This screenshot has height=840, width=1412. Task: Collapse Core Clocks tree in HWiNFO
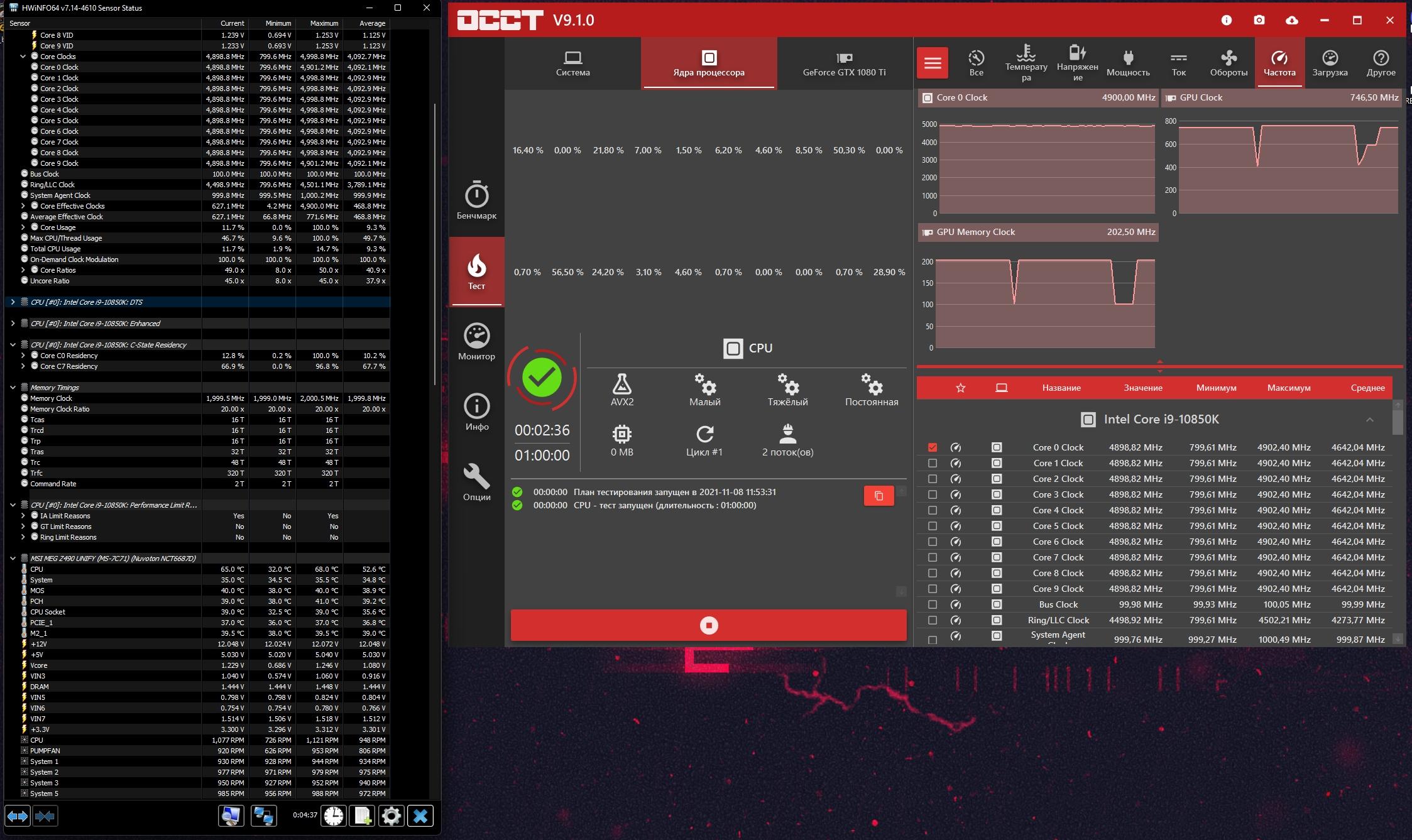(23, 57)
